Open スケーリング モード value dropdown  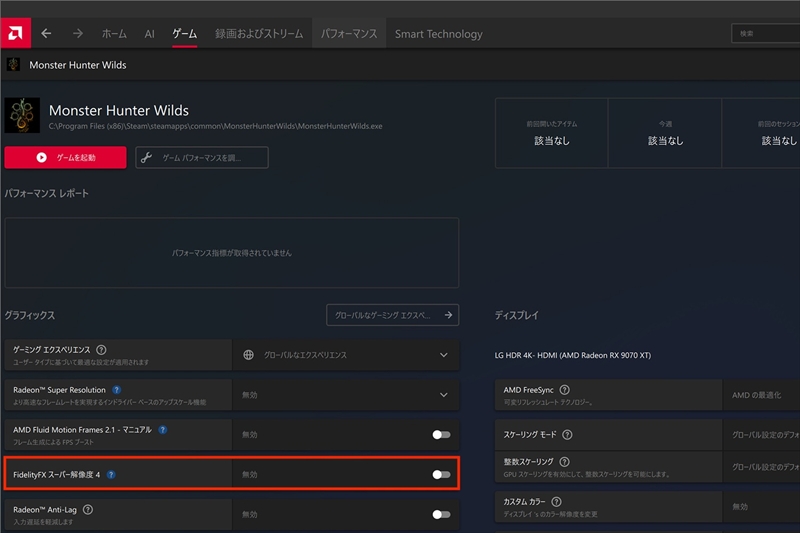click(761, 434)
